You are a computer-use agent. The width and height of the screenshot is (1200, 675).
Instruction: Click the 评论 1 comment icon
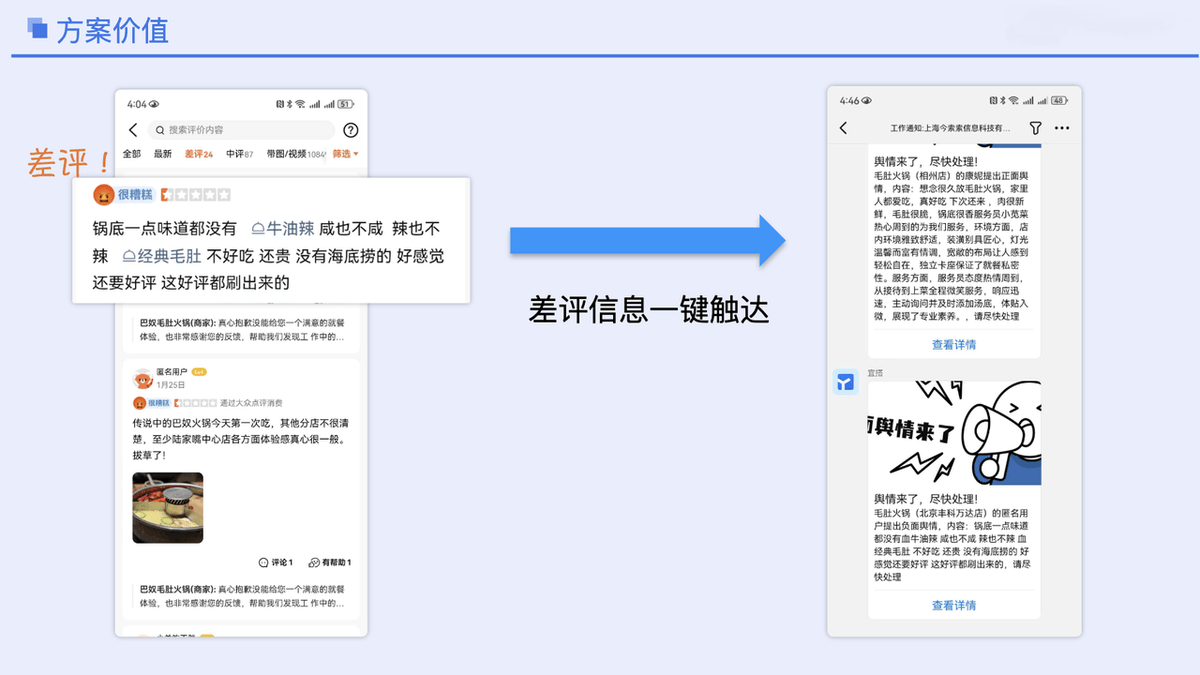click(275, 562)
